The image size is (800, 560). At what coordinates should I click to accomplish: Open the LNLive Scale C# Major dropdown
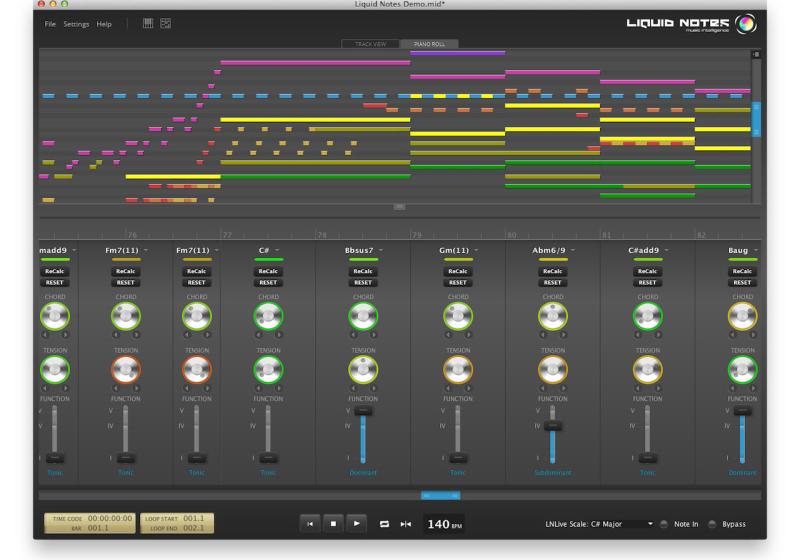click(650, 523)
